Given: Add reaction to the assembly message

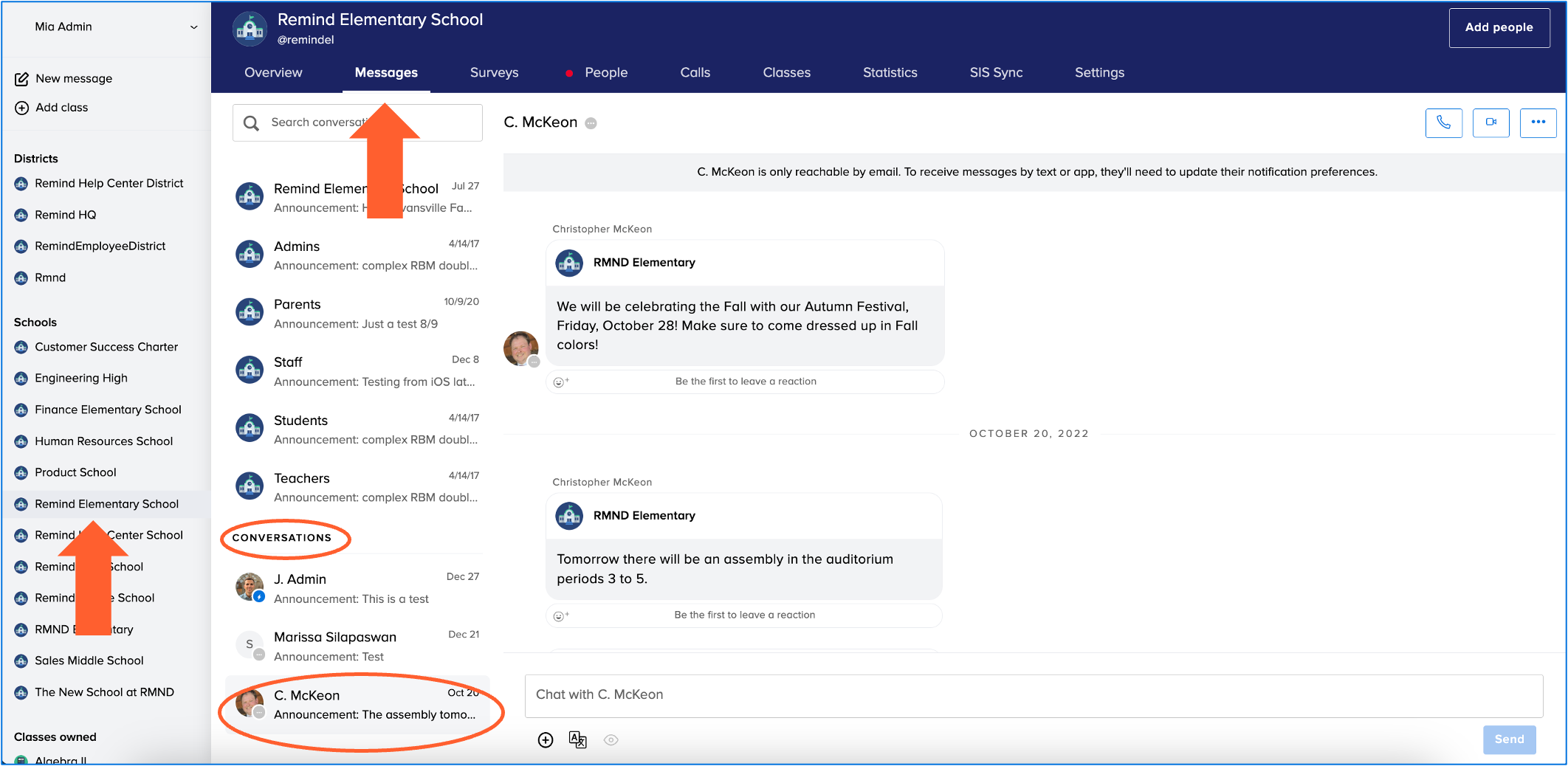Looking at the screenshot, I should click(x=561, y=615).
